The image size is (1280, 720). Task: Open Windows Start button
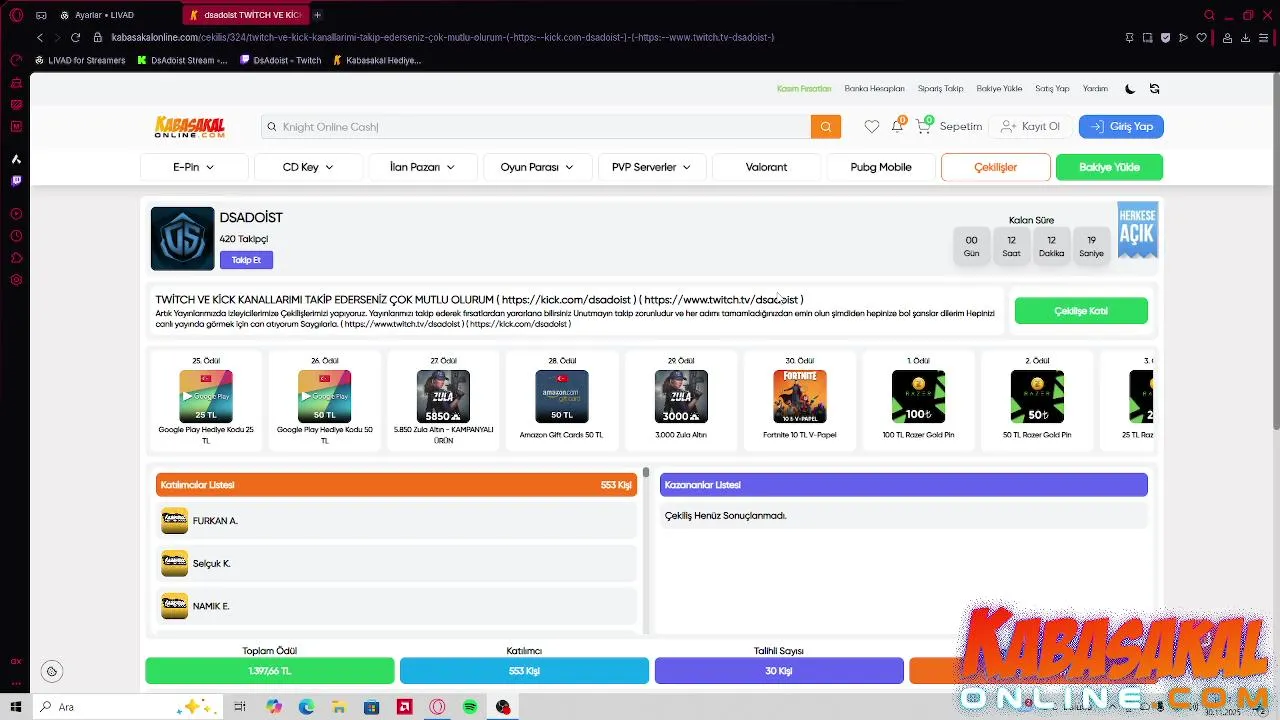point(16,707)
